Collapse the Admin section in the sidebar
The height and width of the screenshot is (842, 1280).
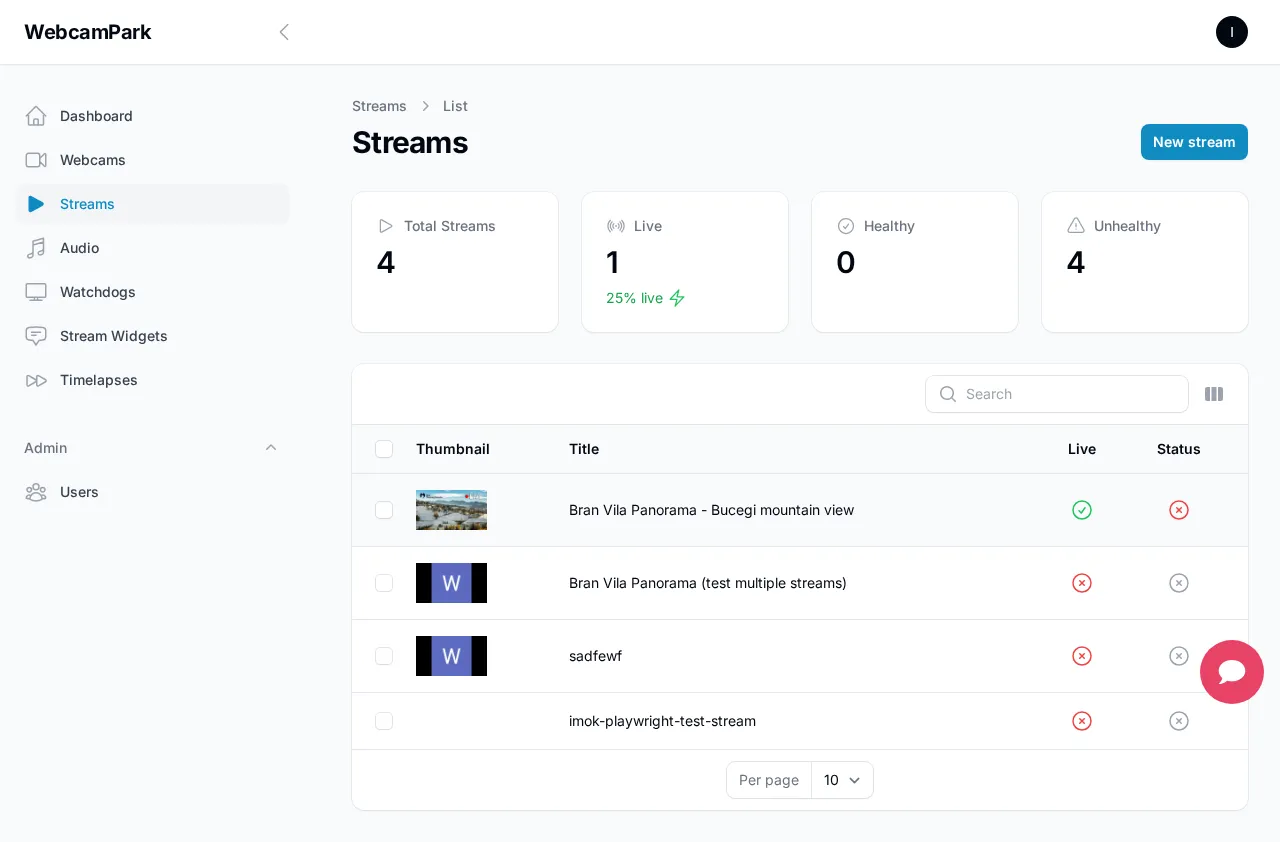[271, 448]
